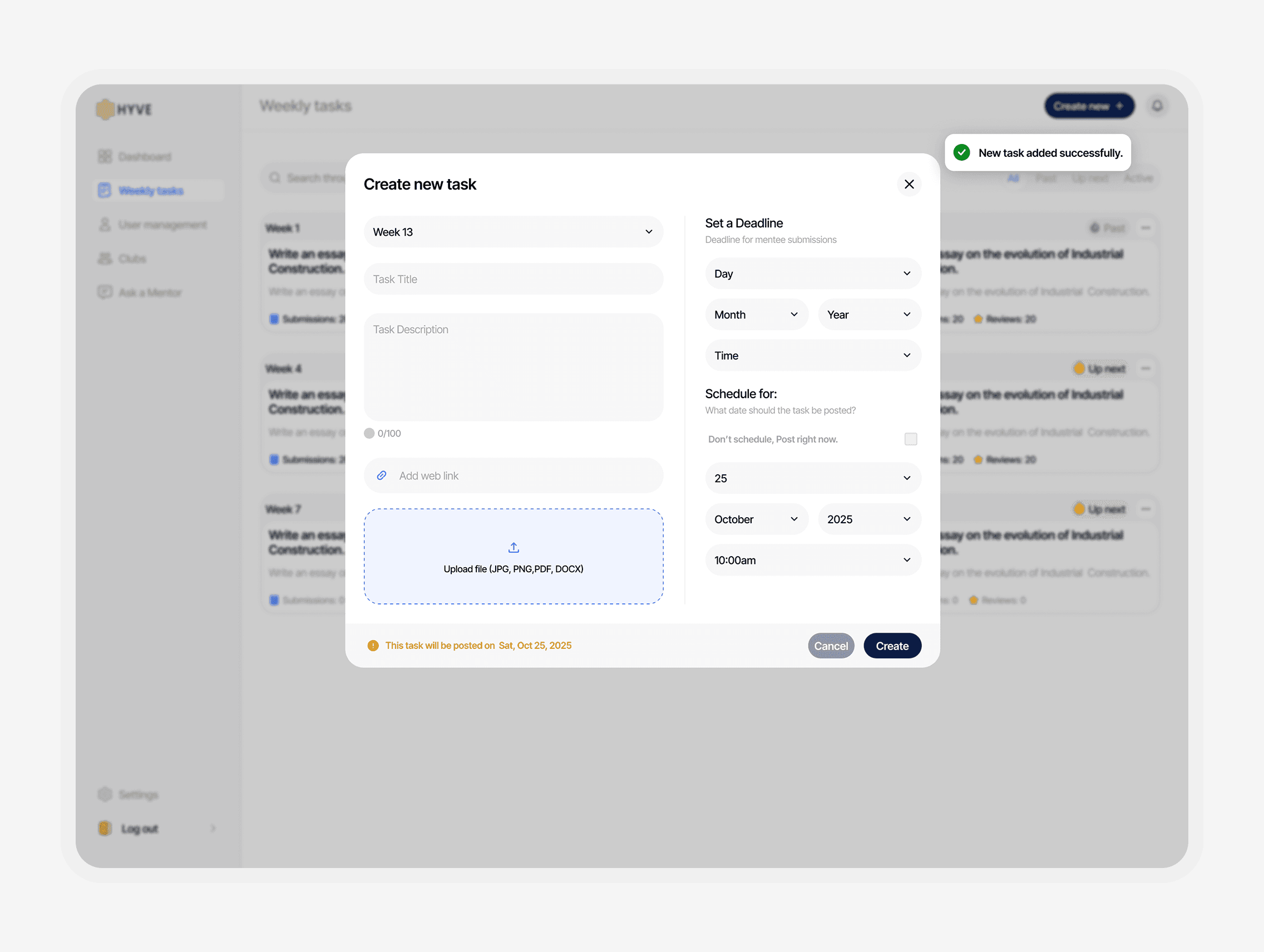Open the Dashboard icon in sidebar

pos(105,156)
